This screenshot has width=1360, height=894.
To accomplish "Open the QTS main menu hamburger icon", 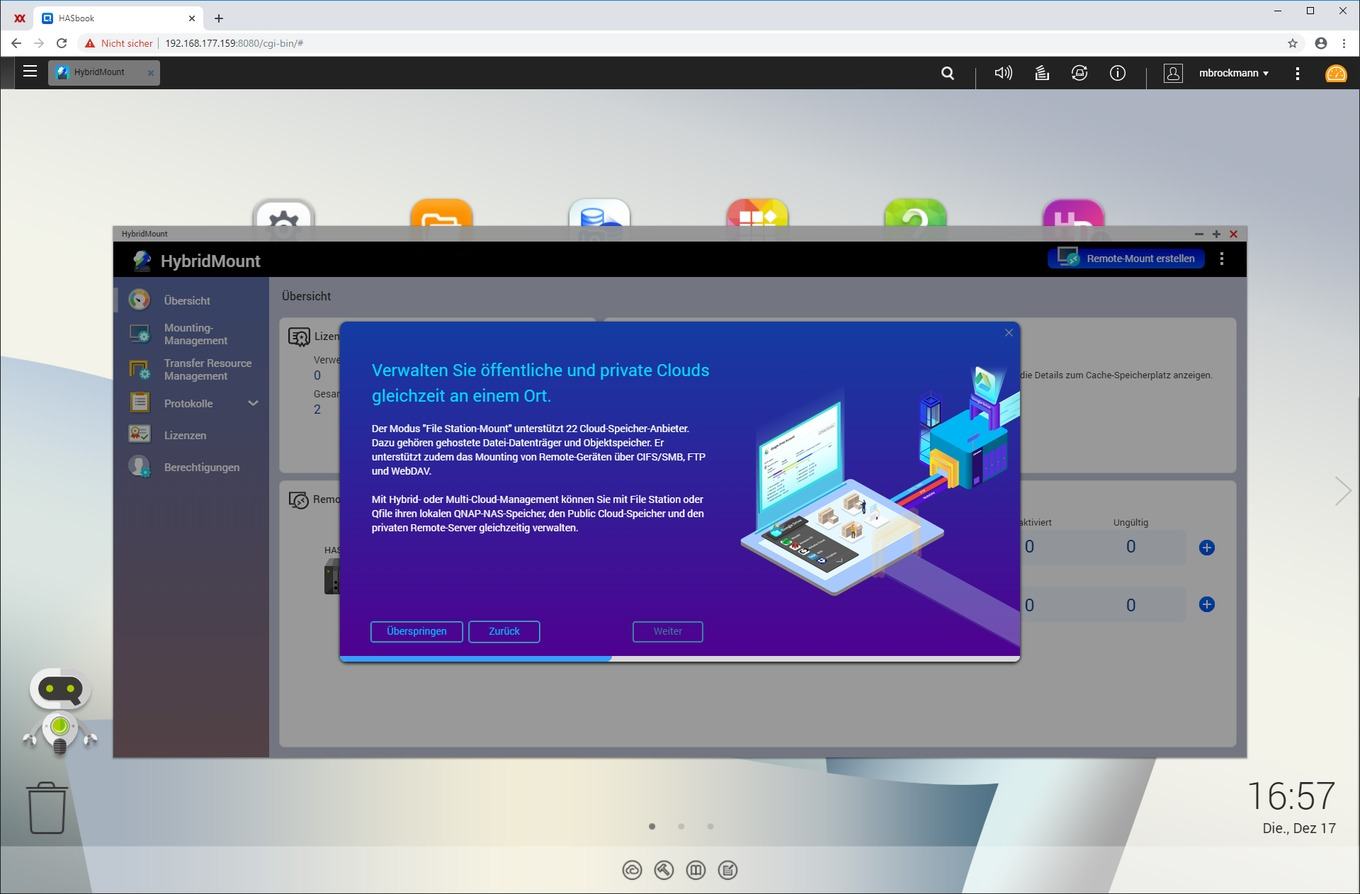I will [30, 72].
